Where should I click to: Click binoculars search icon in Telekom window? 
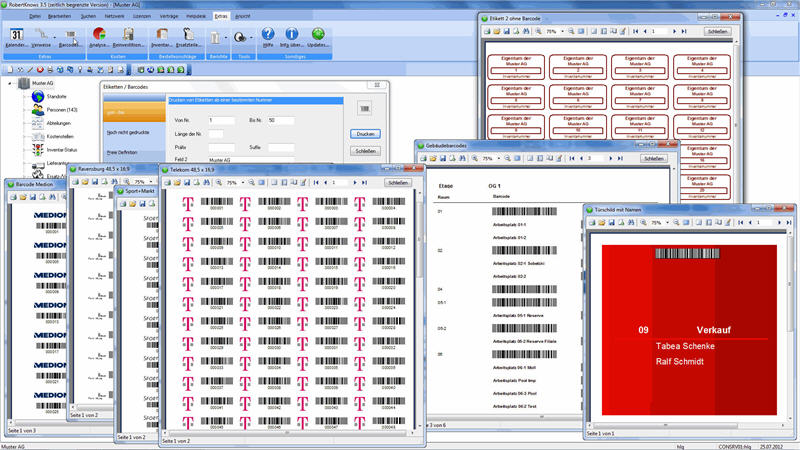[206, 182]
